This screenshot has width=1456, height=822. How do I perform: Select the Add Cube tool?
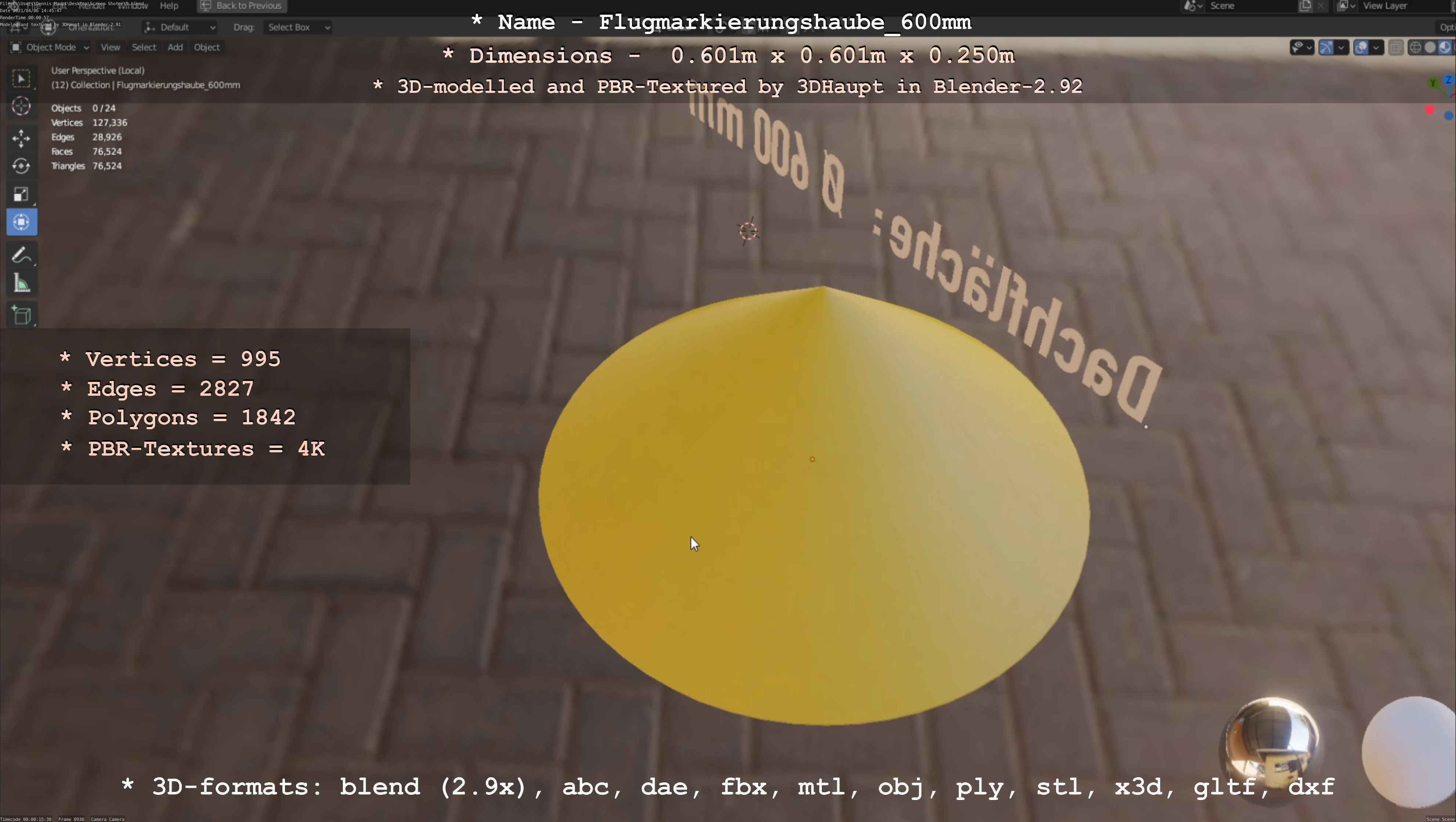21,315
